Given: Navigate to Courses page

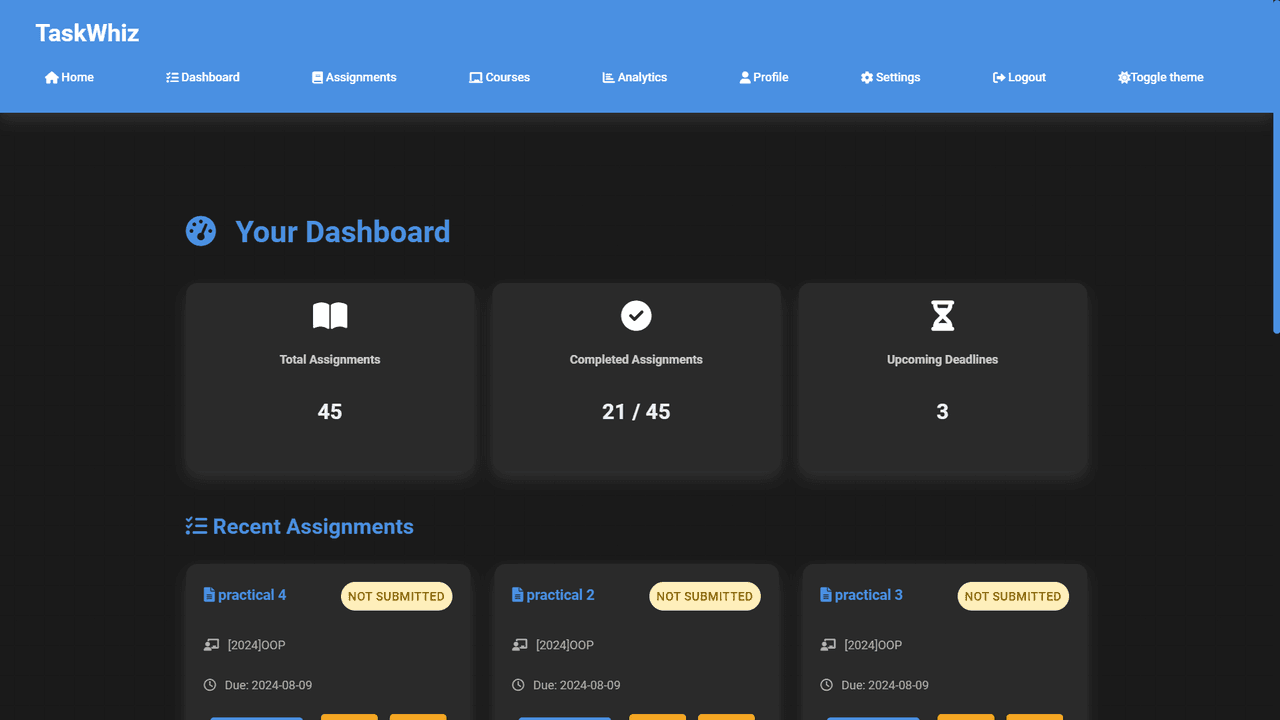Looking at the screenshot, I should 499,77.
